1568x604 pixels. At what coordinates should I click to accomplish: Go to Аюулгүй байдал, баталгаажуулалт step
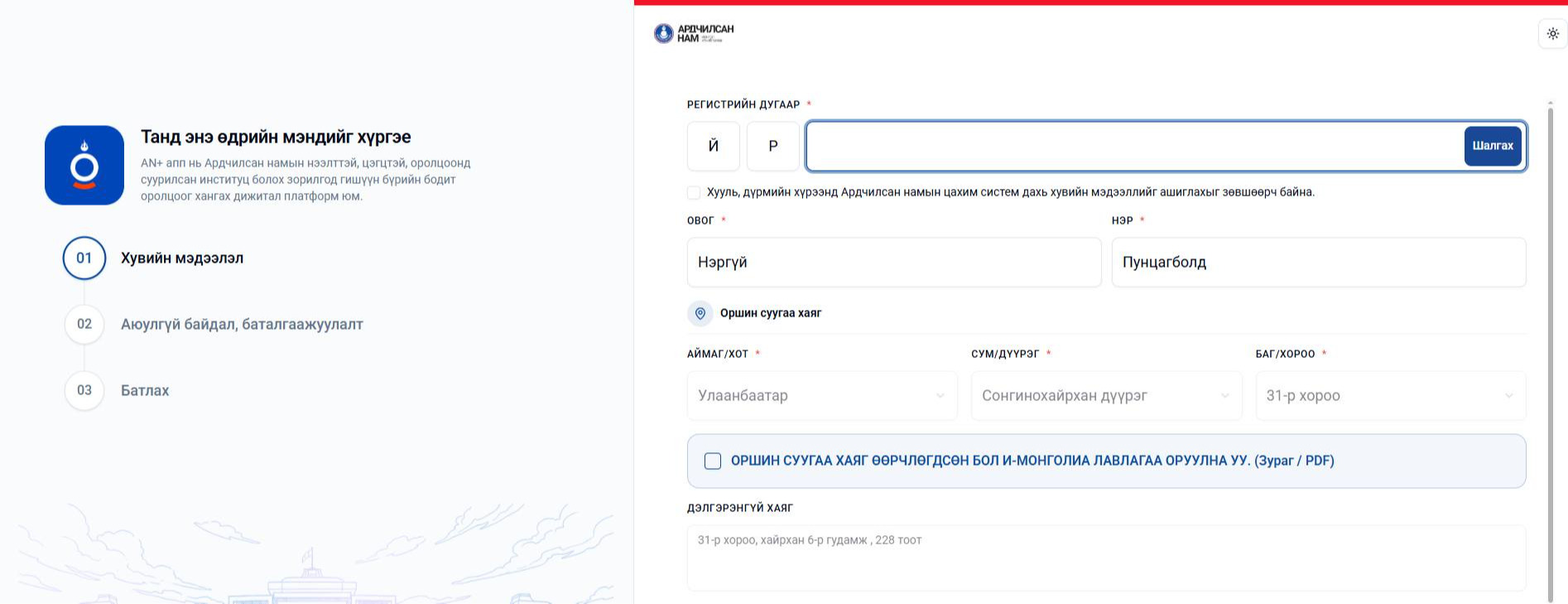point(242,324)
